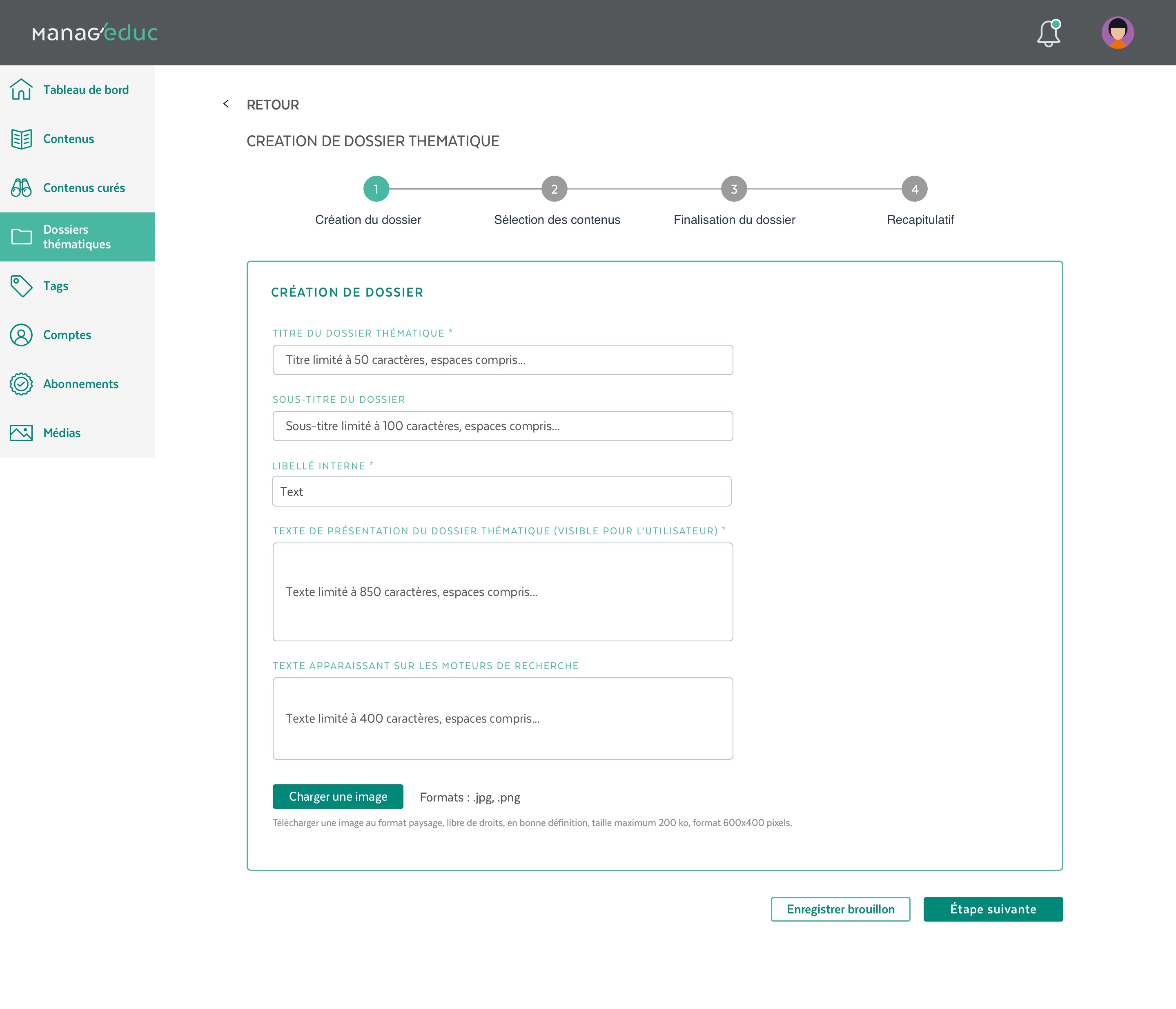Click the image upload guidelines text
This screenshot has height=1009, width=1176.
[x=532, y=823]
